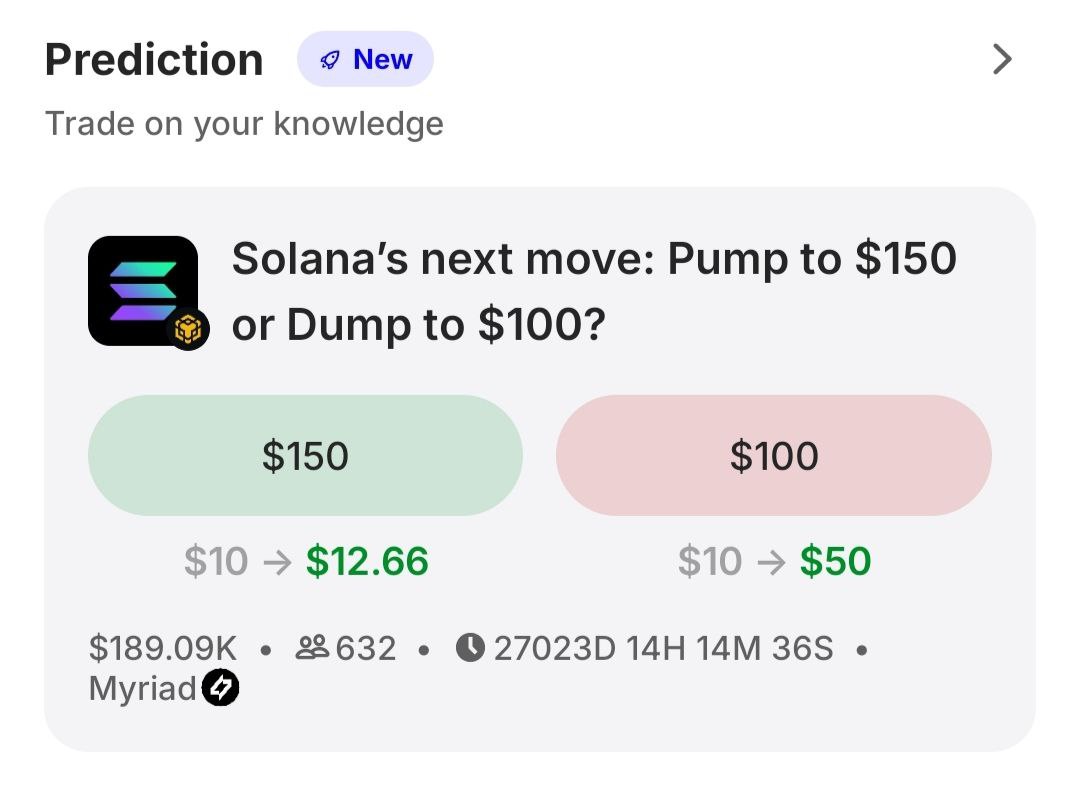The height and width of the screenshot is (795, 1072).
Task: Open the Prediction section heading
Action: (x=154, y=60)
